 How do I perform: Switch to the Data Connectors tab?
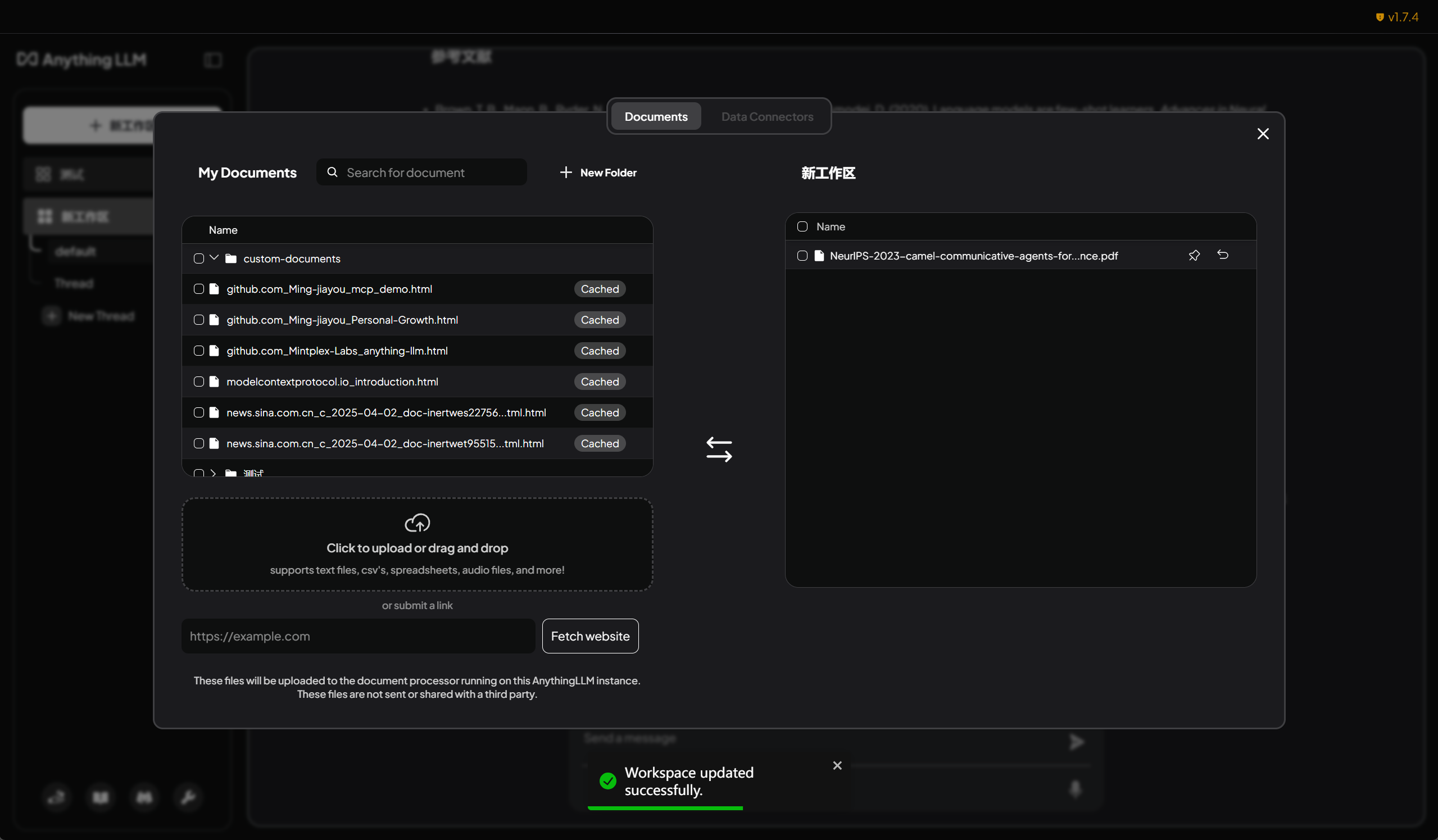(767, 116)
